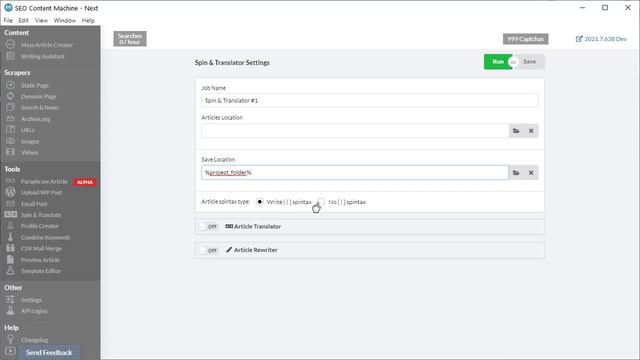
Task: Open the Settings sliders icon
Action: pyautogui.click(x=10, y=299)
